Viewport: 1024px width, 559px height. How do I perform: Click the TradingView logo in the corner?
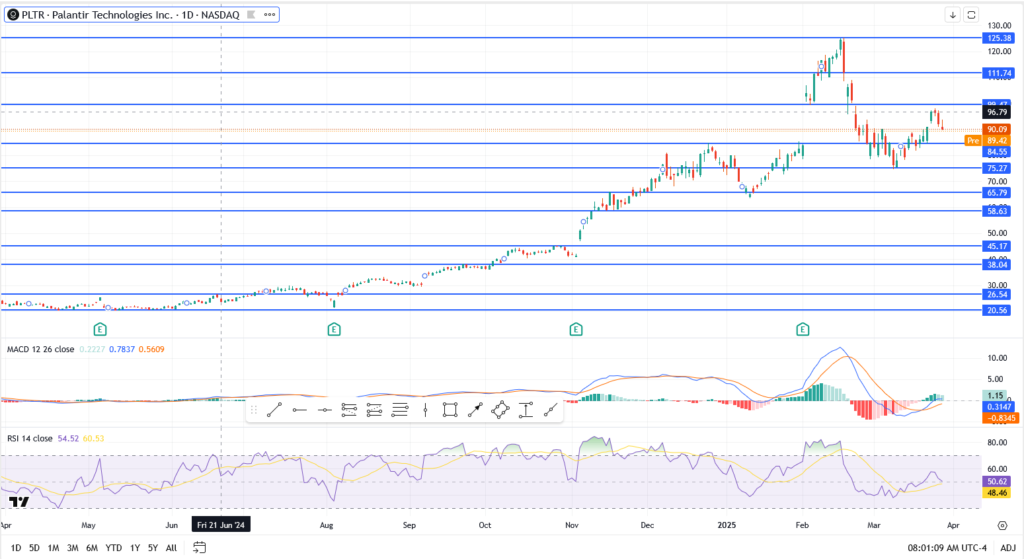18,501
